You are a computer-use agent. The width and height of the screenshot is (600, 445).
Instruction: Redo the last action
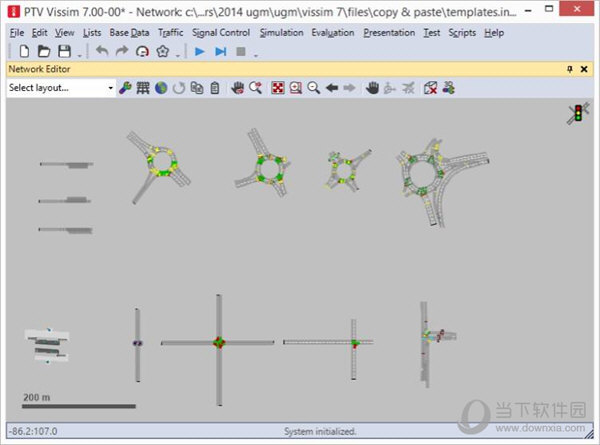tap(122, 51)
